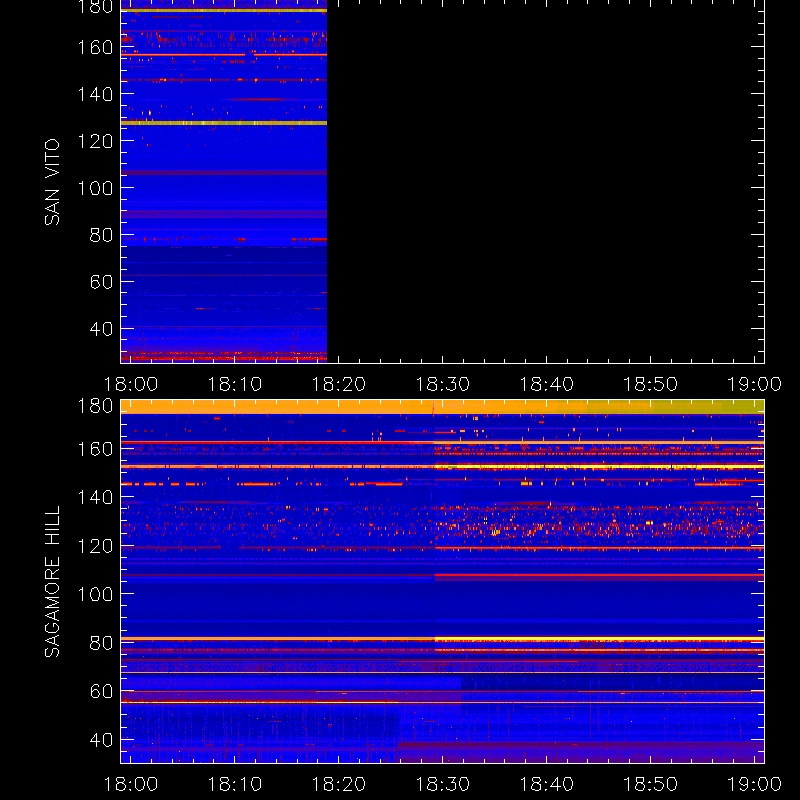The width and height of the screenshot is (800, 800).
Task: Click the 120 tick label on the Sagamore Hill plot
Action: point(95,546)
